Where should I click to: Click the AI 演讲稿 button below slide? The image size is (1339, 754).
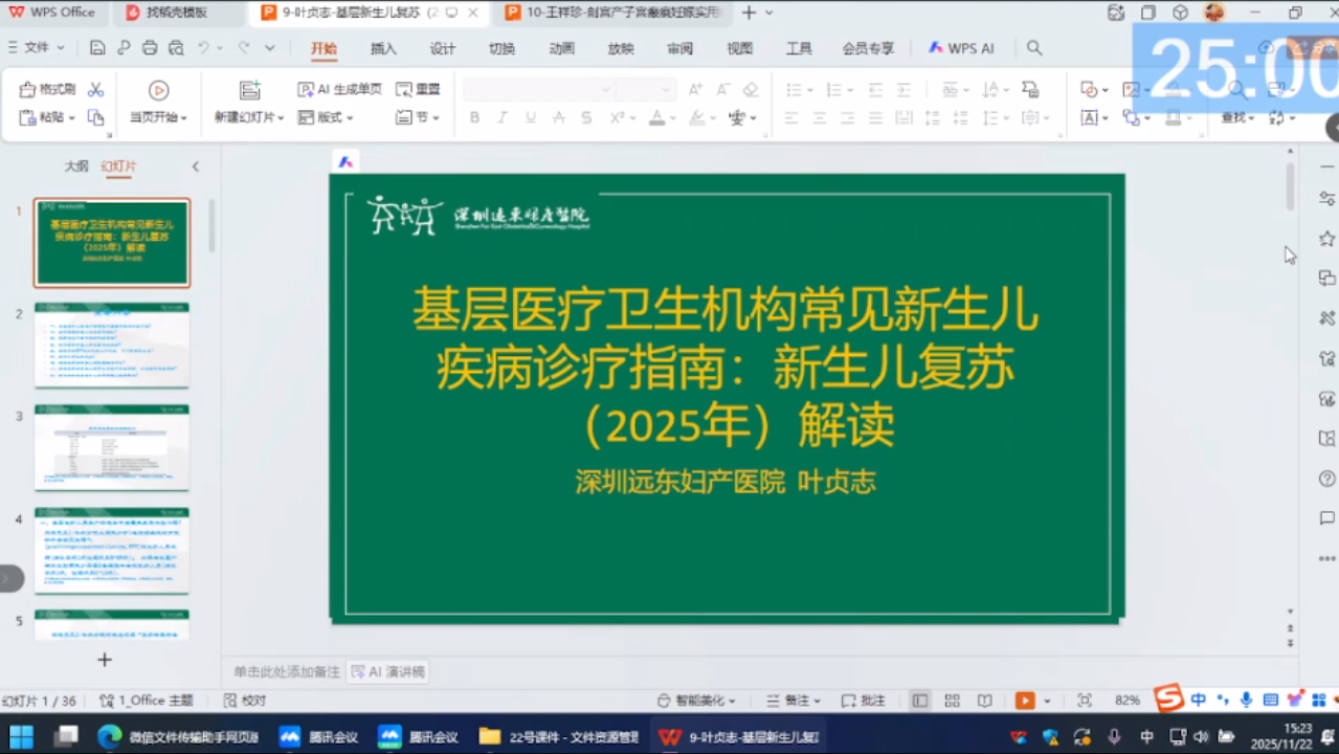coord(389,672)
